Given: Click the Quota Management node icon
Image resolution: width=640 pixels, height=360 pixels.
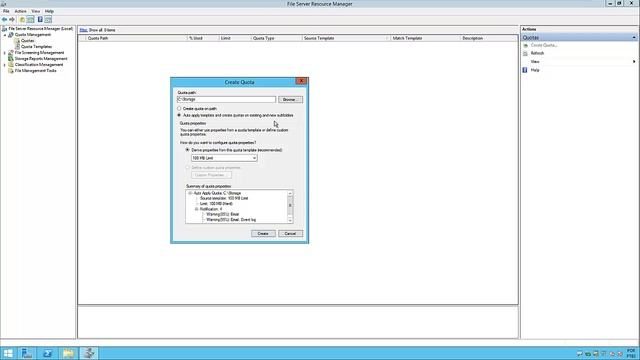Looking at the screenshot, I should pyautogui.click(x=11, y=35).
